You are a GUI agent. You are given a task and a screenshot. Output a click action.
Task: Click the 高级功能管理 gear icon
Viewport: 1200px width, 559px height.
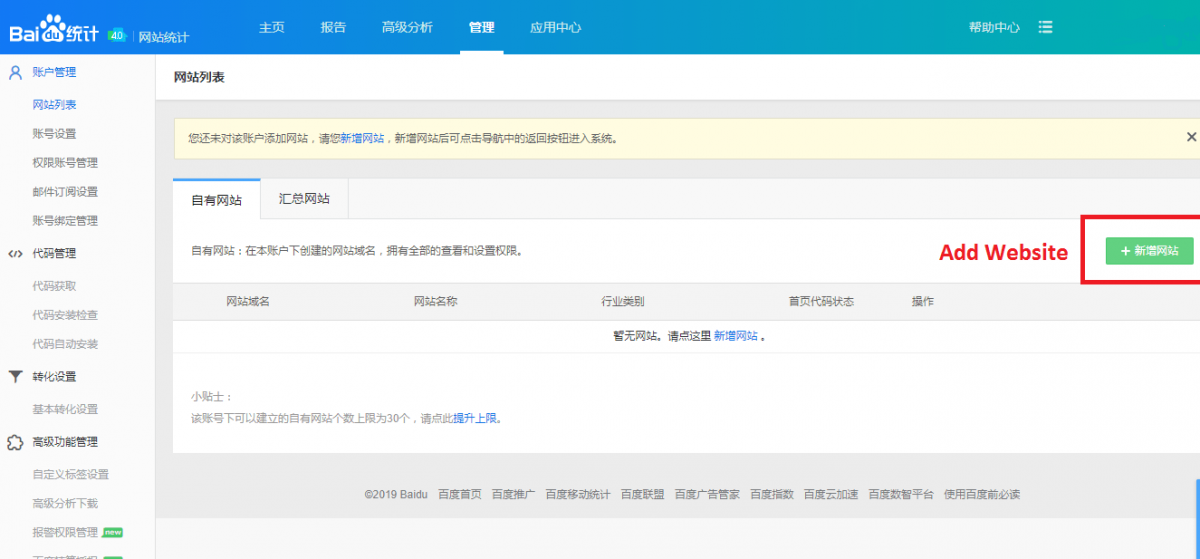click(x=15, y=442)
